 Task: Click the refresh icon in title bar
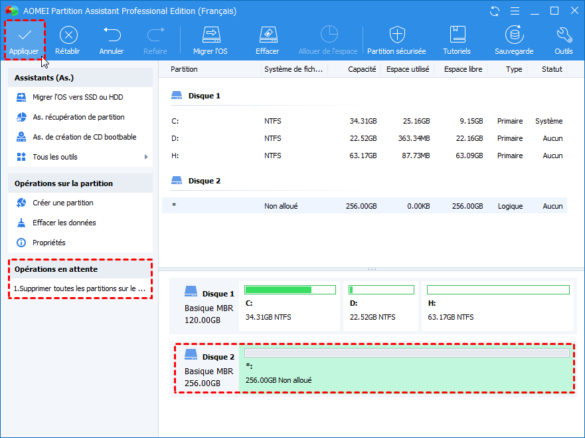coord(495,11)
